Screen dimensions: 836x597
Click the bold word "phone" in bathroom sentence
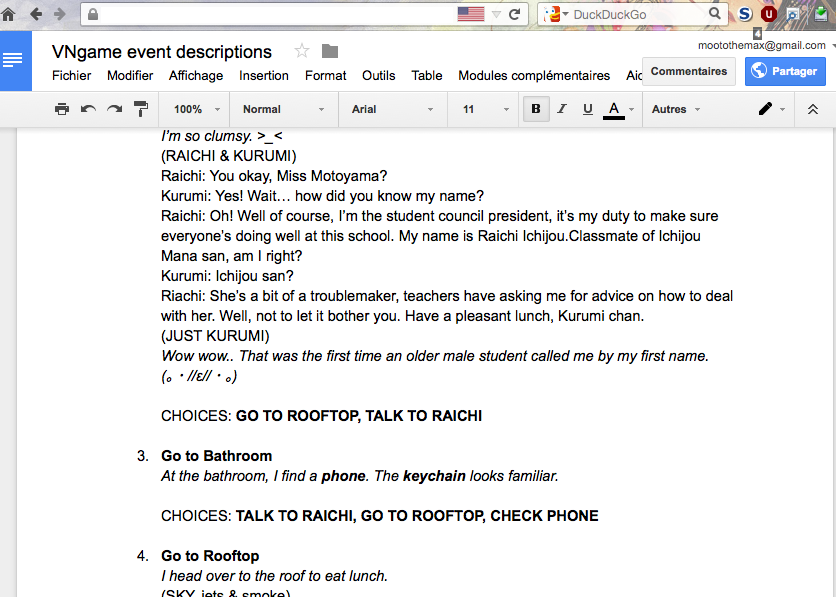coord(343,477)
